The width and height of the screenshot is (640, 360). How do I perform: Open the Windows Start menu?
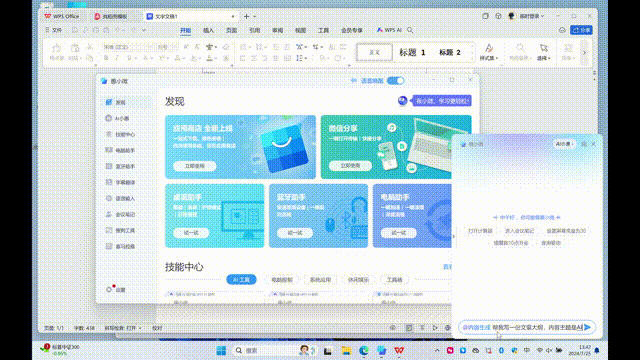[221, 351]
